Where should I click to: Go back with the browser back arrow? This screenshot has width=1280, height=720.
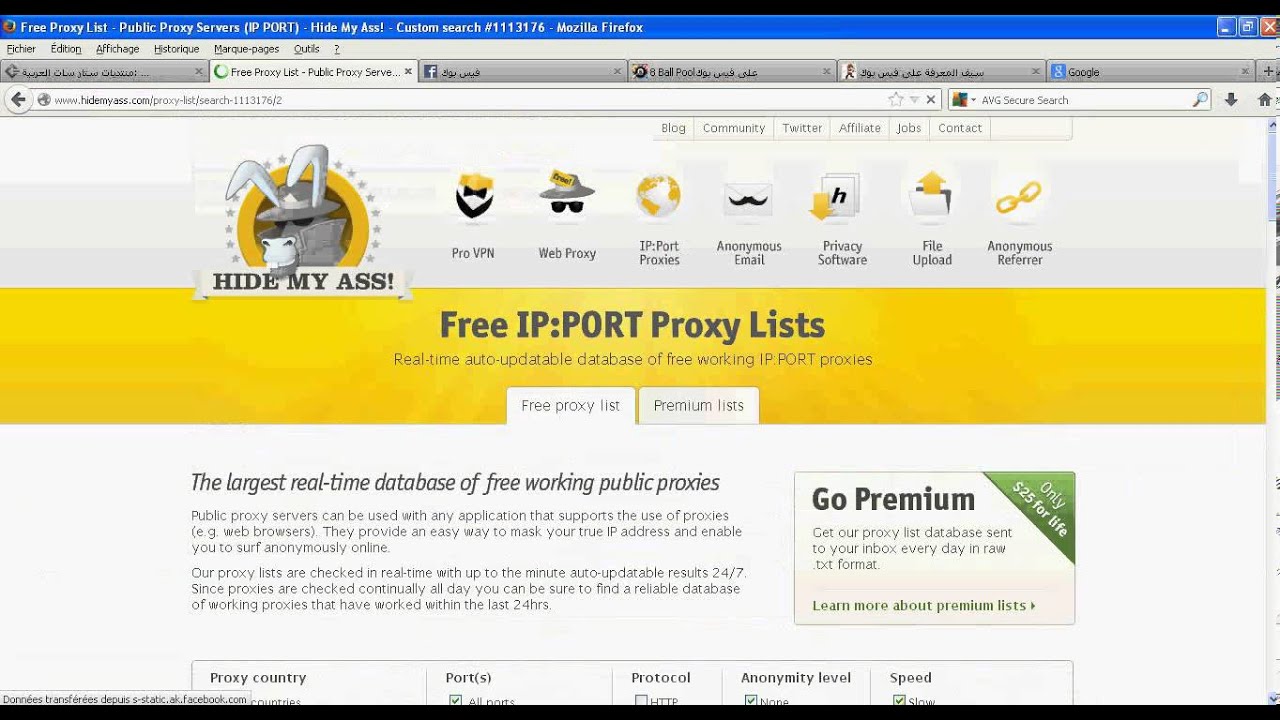[18, 99]
